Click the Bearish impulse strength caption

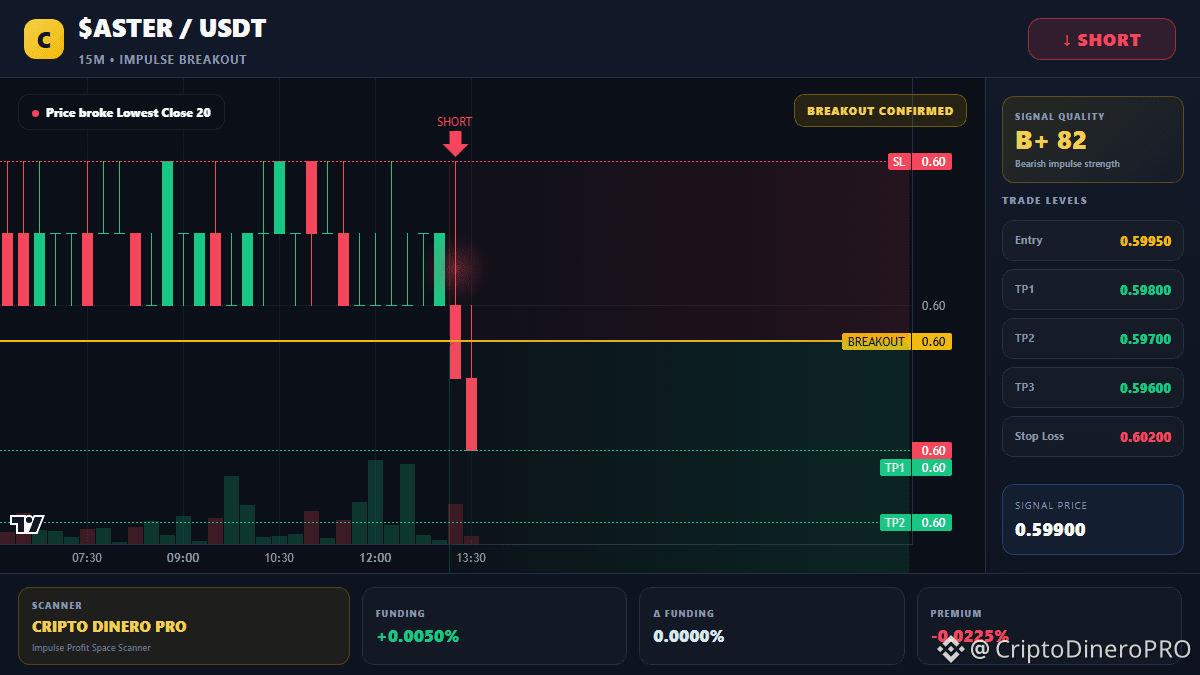pos(1067,164)
